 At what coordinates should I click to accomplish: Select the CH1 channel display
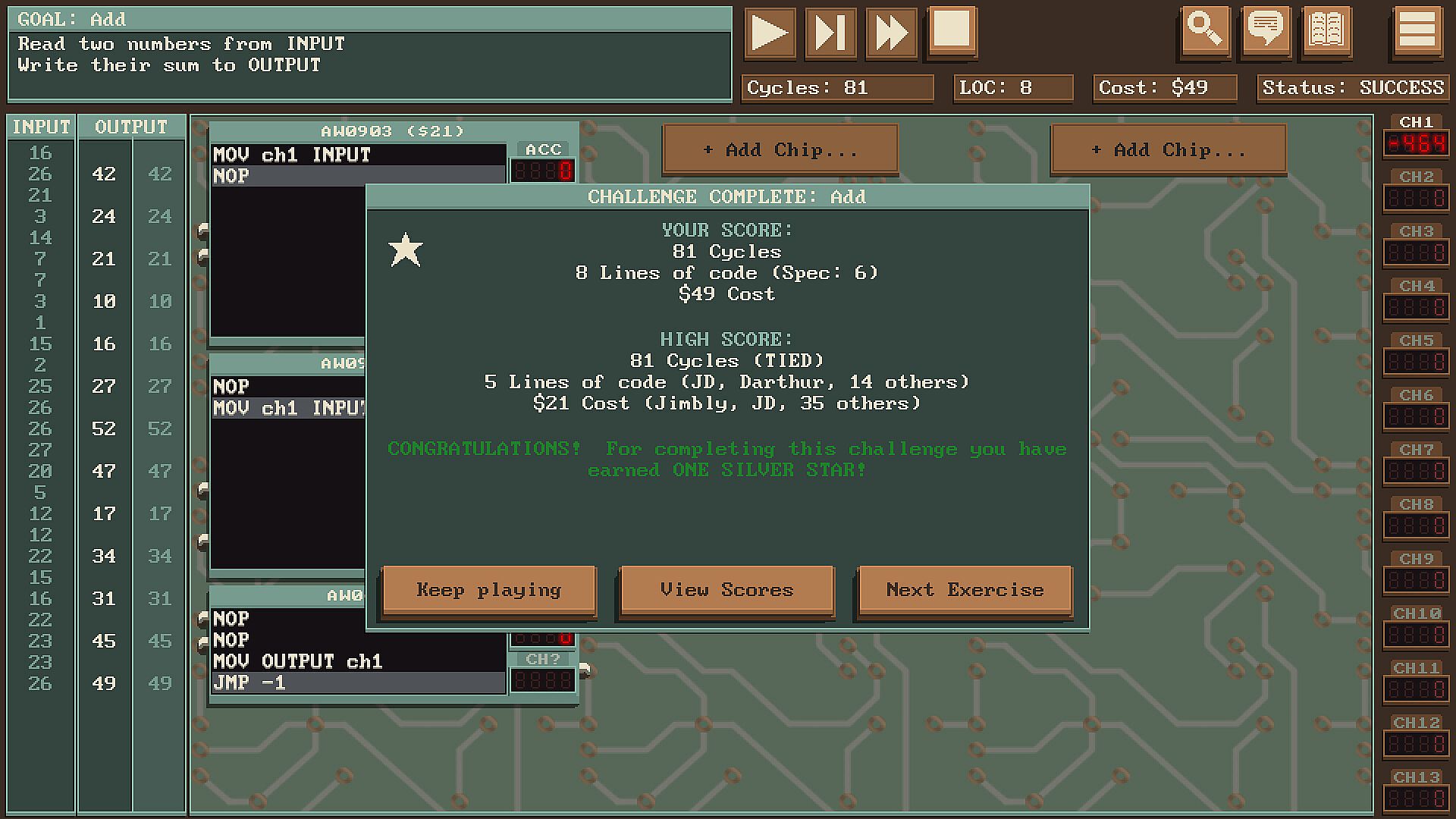click(1416, 143)
